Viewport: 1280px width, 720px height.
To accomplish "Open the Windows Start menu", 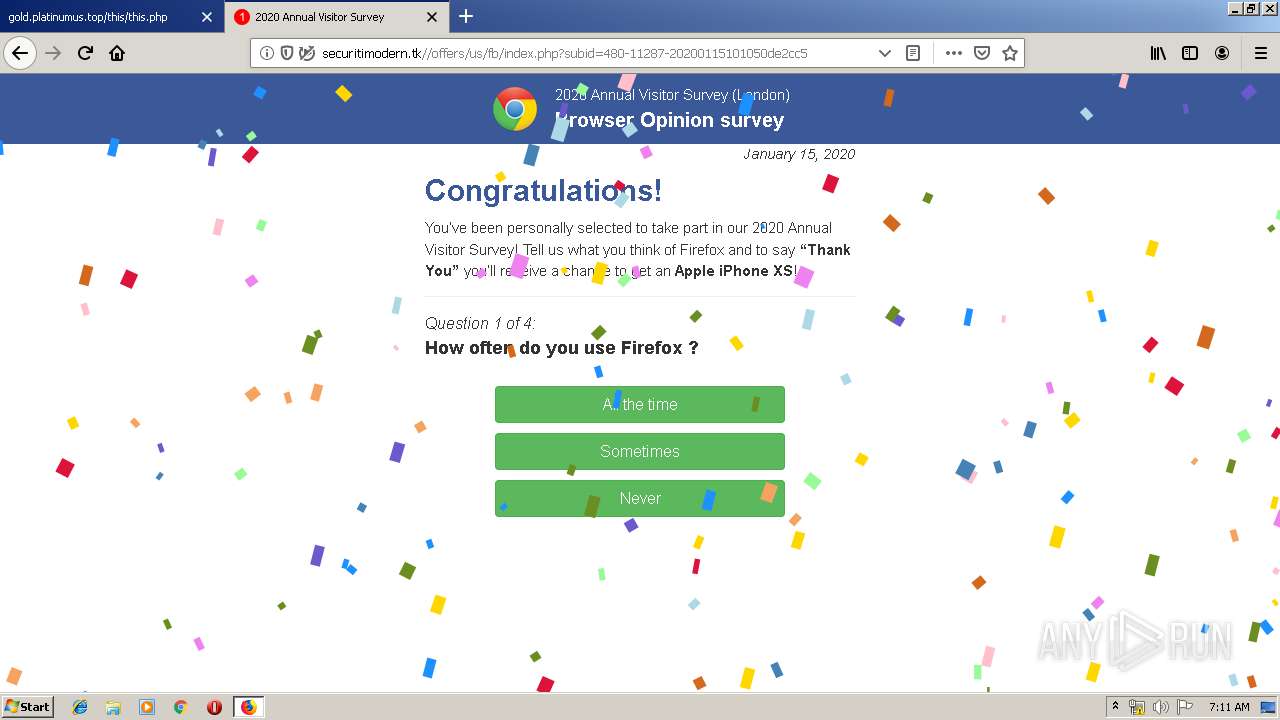I will 28,706.
